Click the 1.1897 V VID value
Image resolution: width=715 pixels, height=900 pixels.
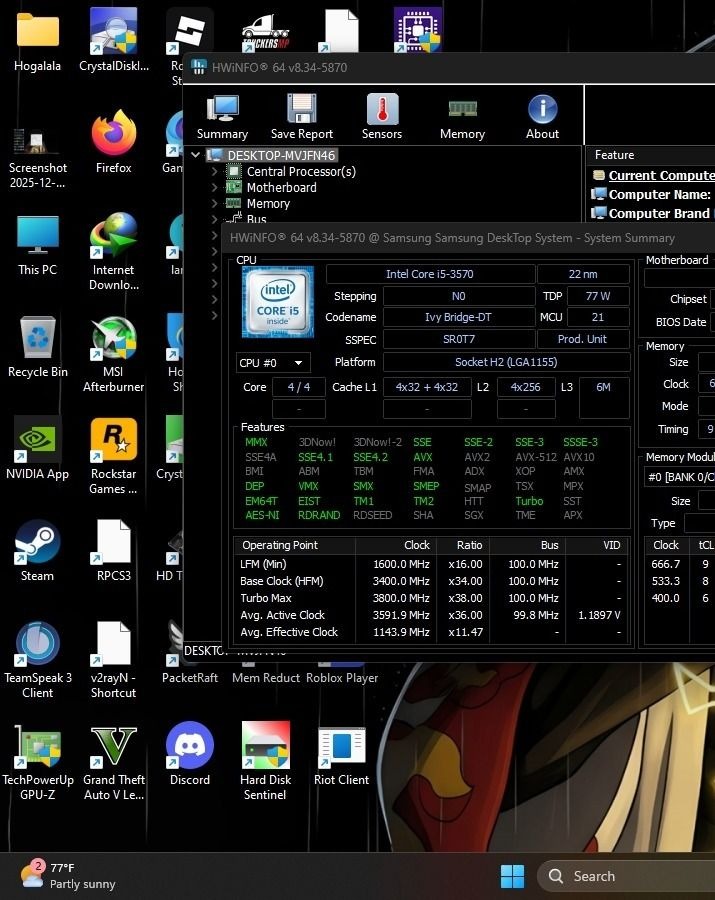[x=599, y=615]
